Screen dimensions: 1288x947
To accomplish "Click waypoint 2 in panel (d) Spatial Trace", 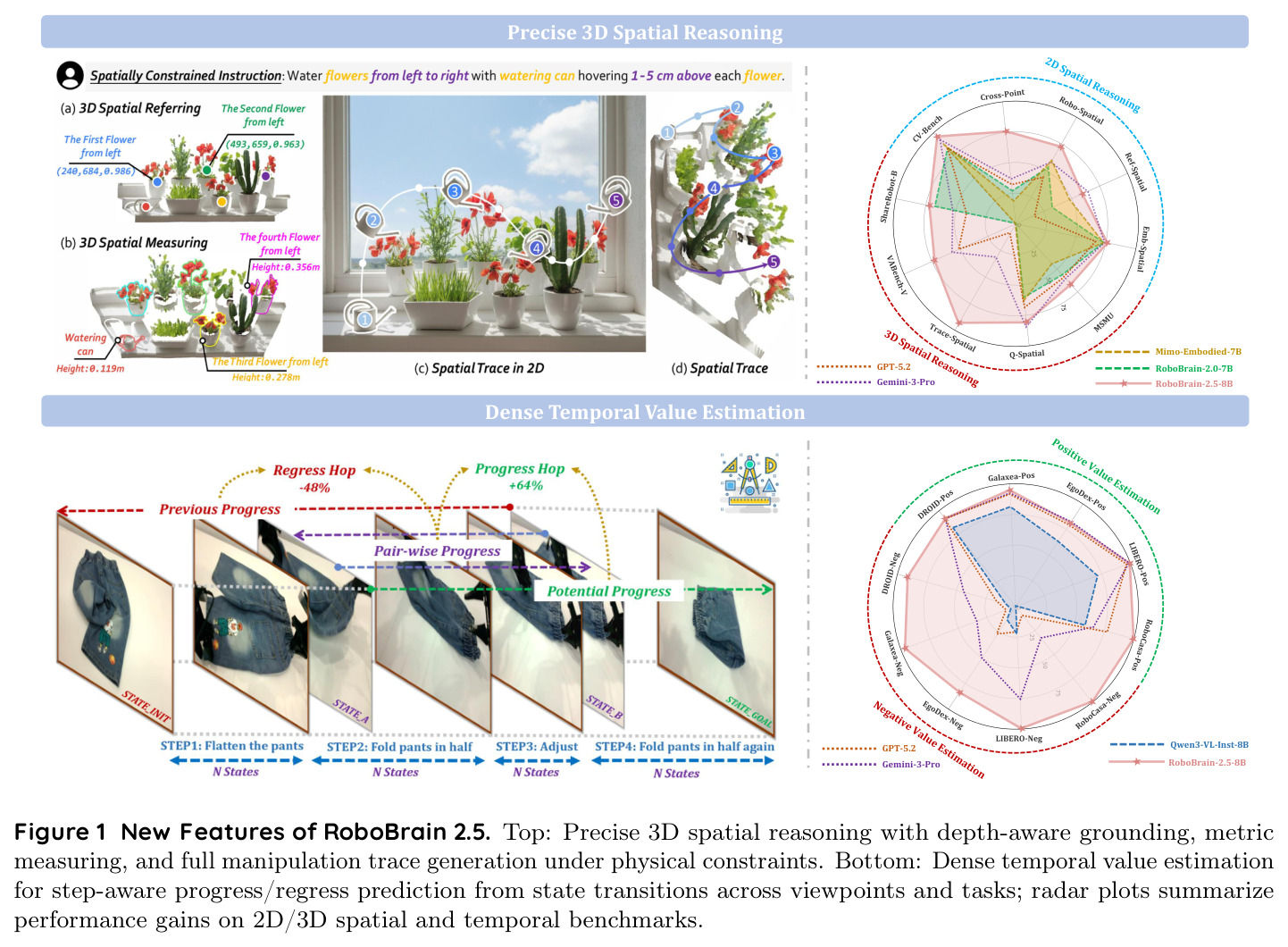I will point(737,107).
